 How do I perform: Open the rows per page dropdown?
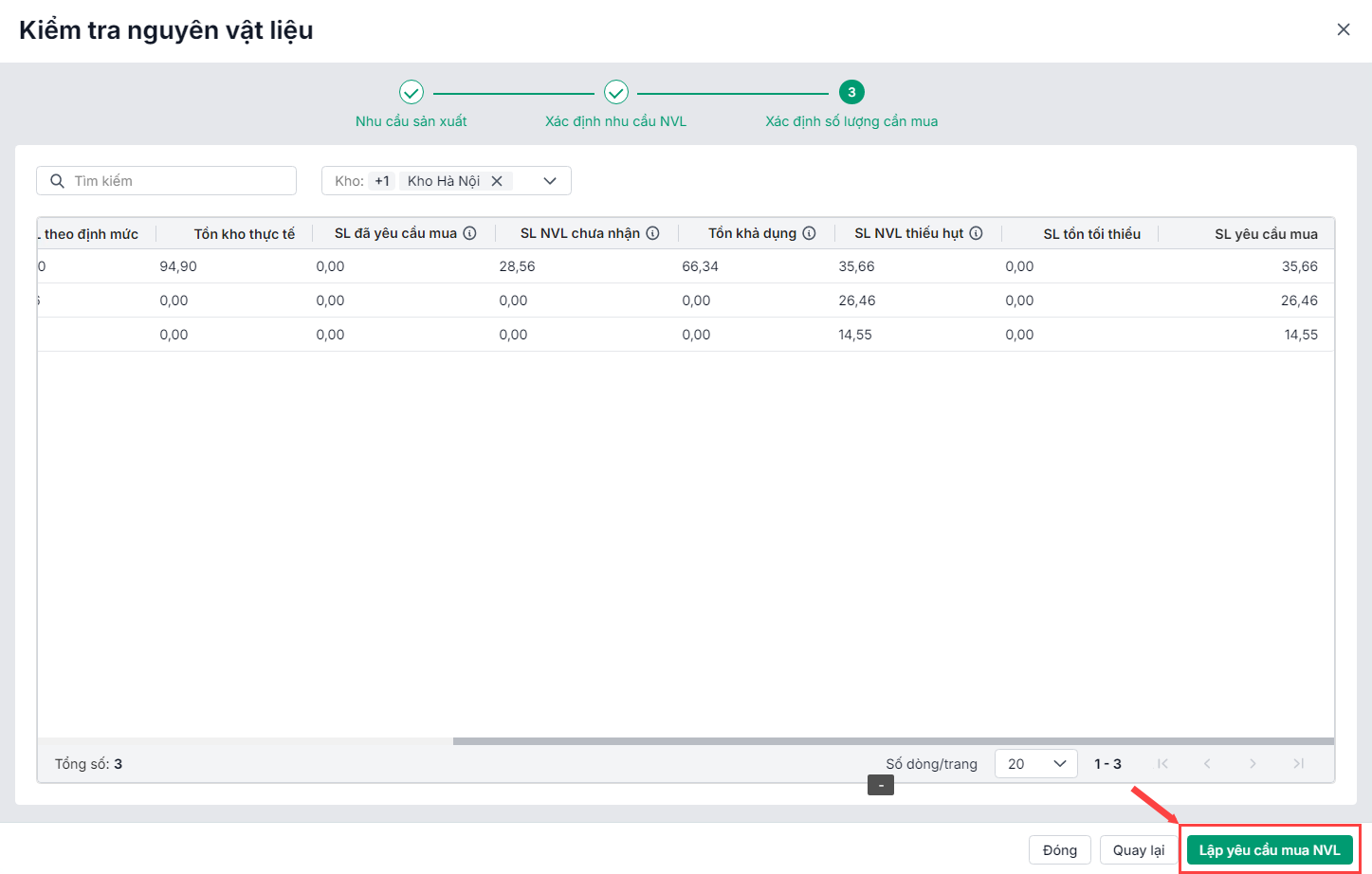tap(1035, 764)
